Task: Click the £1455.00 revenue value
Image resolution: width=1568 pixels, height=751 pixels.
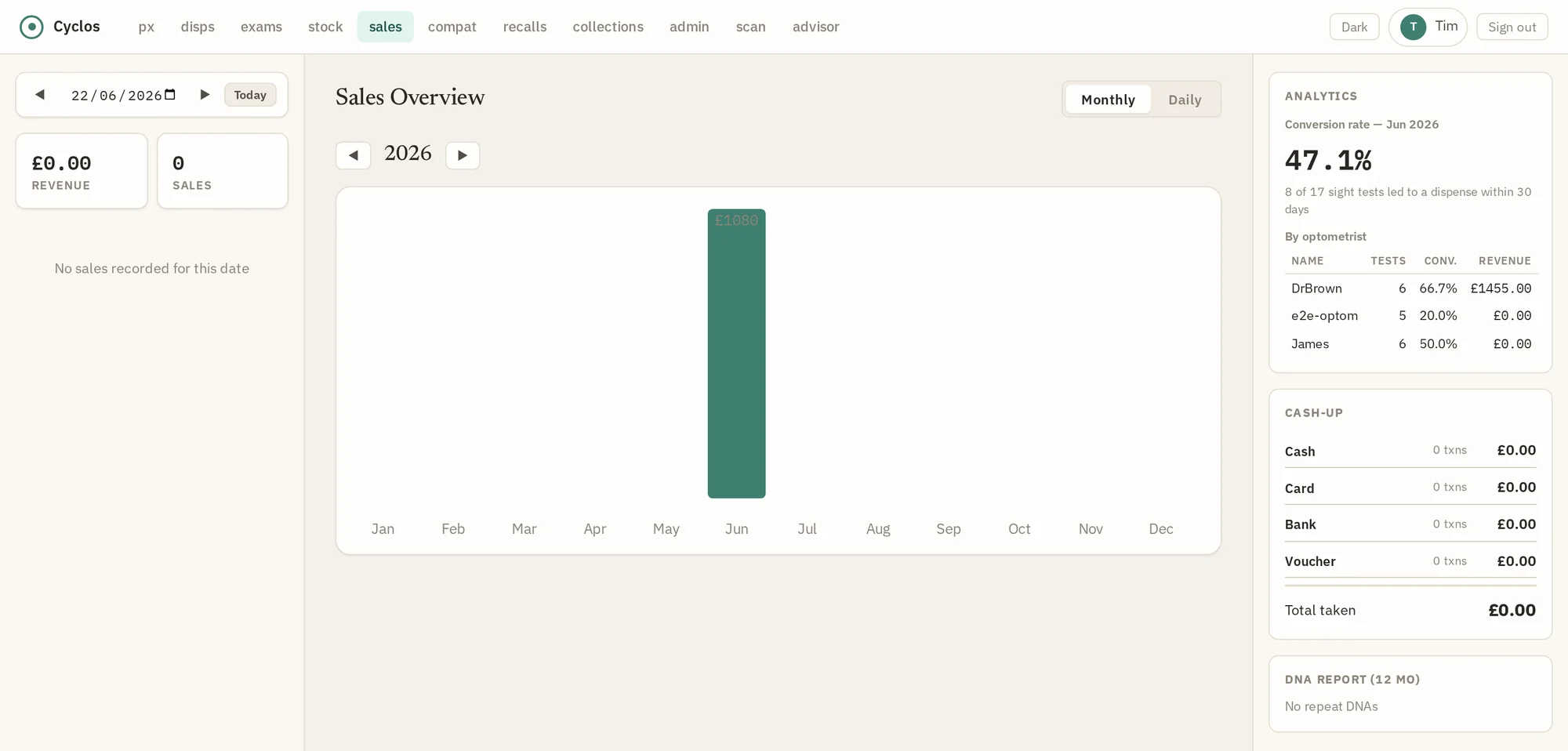Action: pos(1501,288)
